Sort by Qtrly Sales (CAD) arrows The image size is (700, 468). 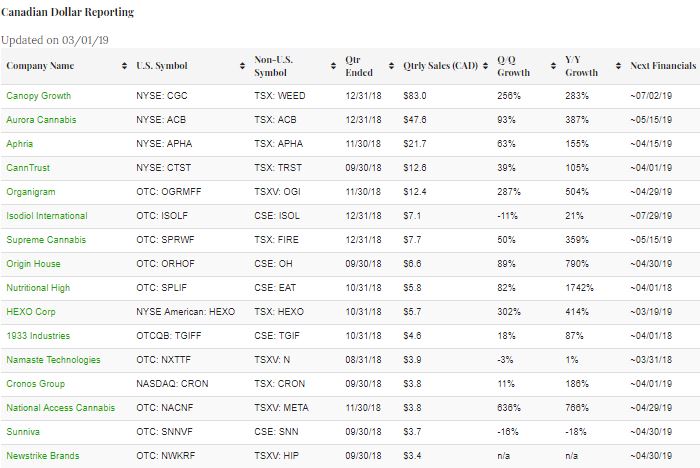click(486, 66)
